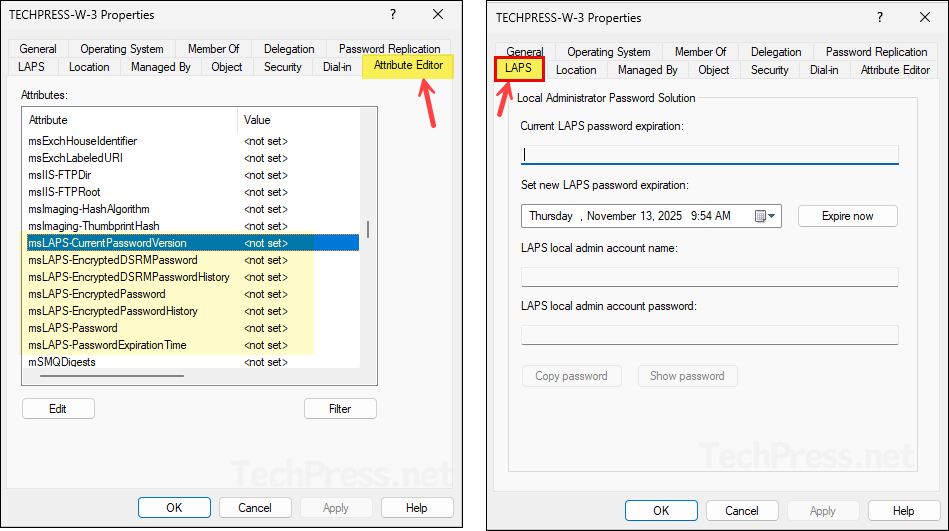Open the Attribute Editor tab in left window
The image size is (949, 531).
click(408, 65)
